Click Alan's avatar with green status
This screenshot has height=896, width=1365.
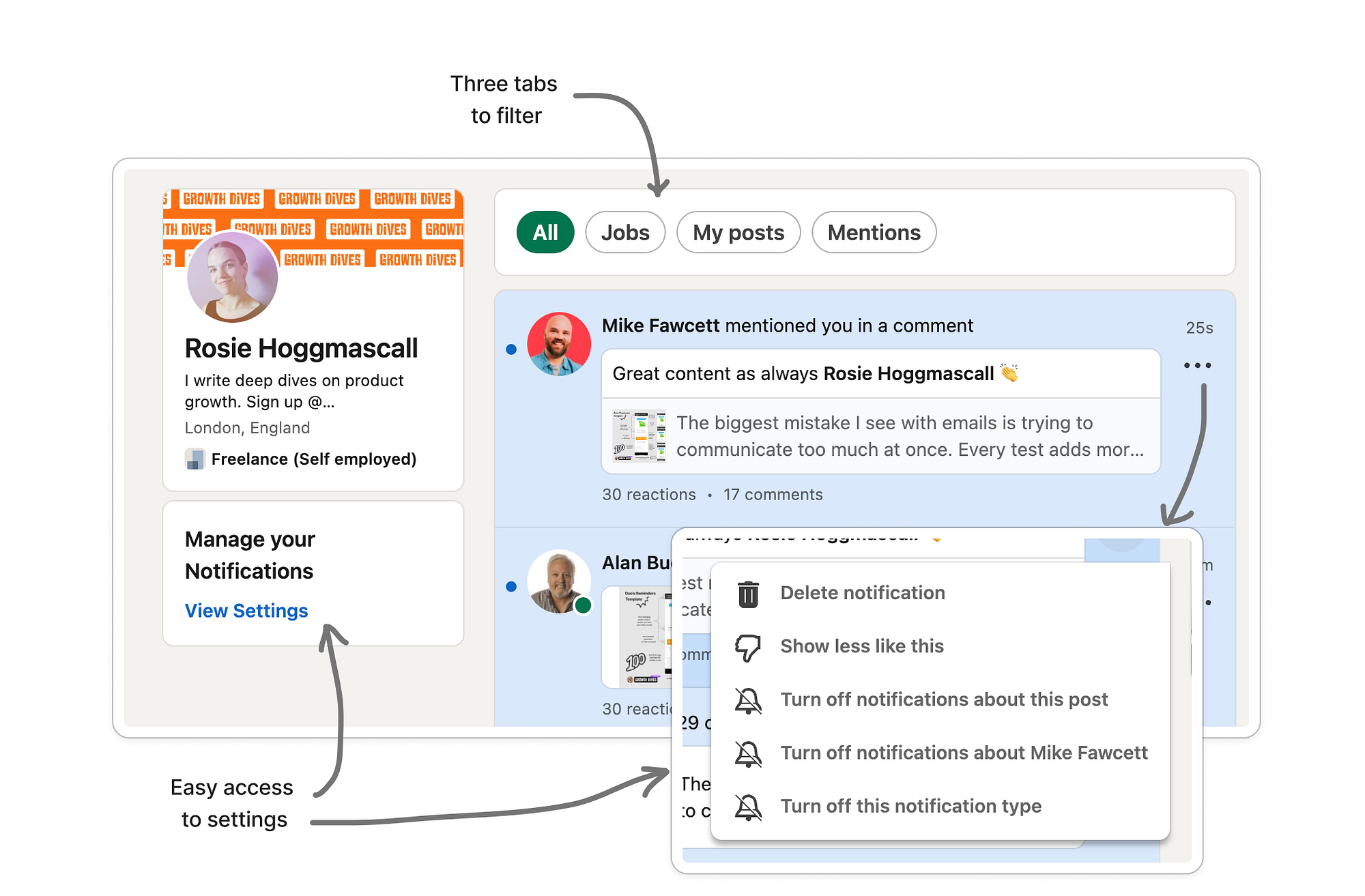coord(559,581)
